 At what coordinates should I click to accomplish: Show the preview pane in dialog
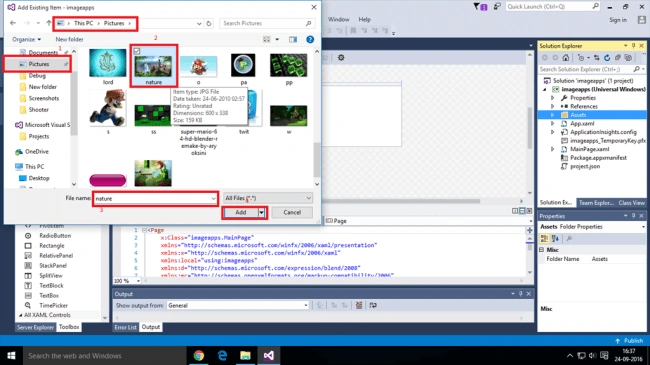click(293, 39)
